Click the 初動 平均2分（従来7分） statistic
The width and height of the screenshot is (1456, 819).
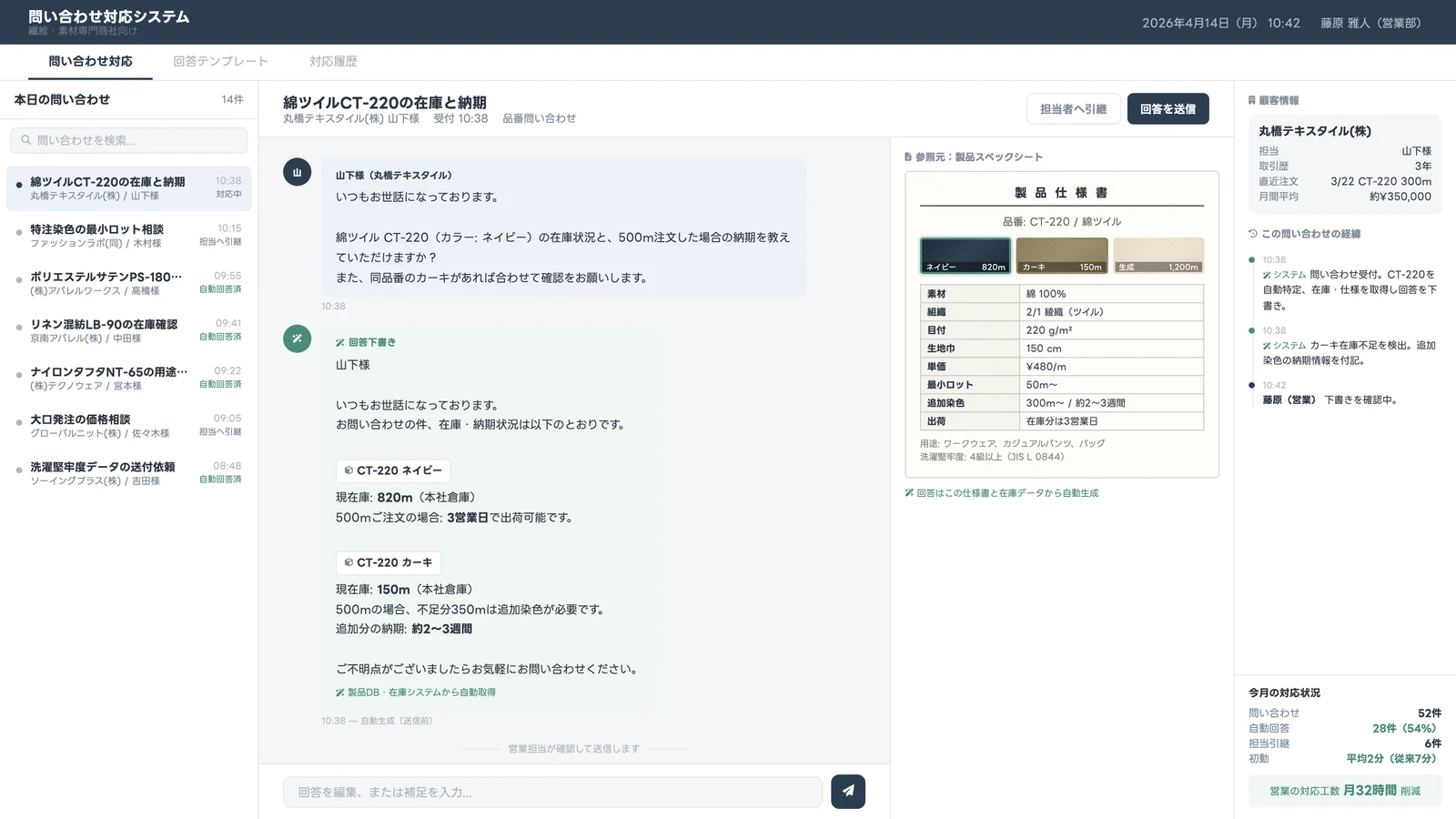point(1344,758)
